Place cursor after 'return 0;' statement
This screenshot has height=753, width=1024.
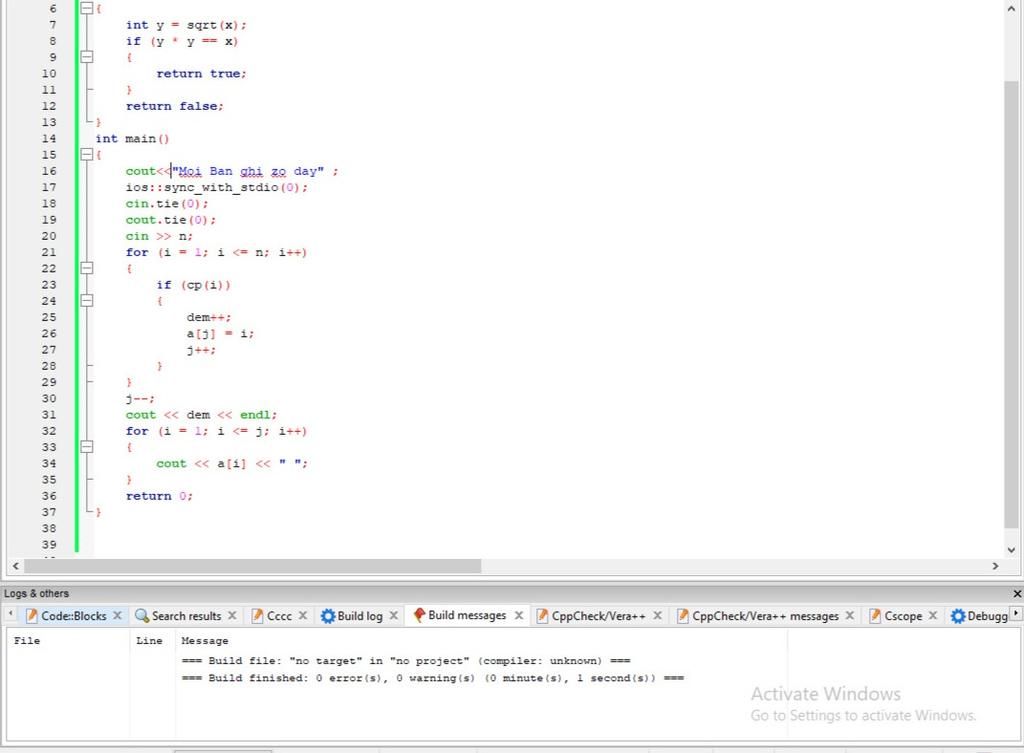194,496
